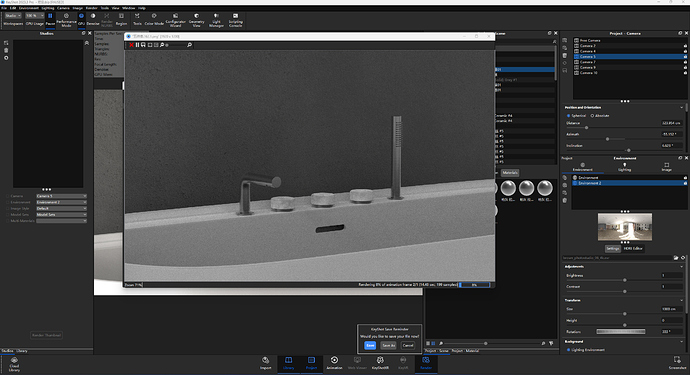Click the Animation icon in bottom bar
This screenshot has width=690, height=375.
pyautogui.click(x=334, y=363)
